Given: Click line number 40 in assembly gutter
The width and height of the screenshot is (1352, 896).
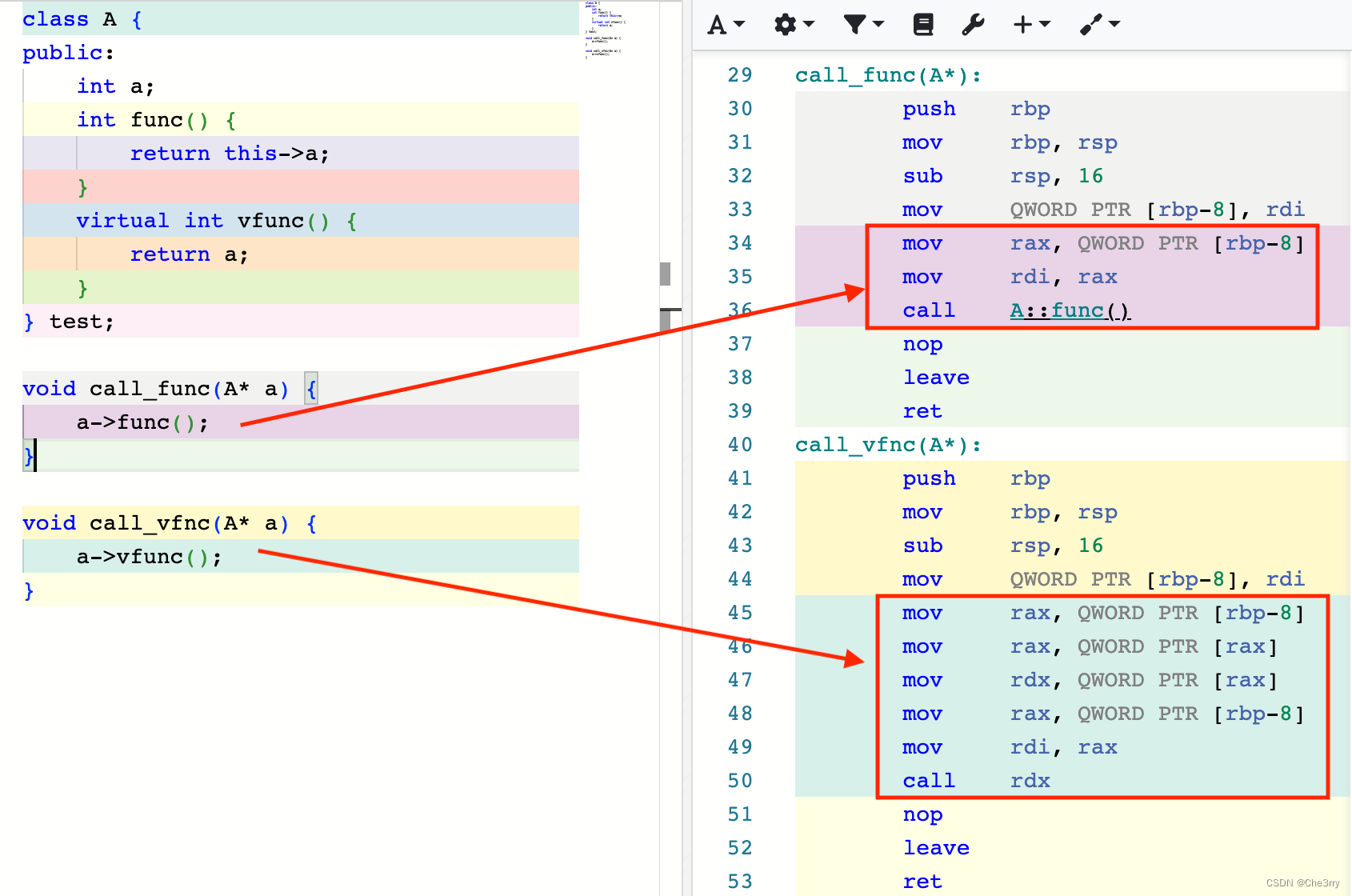Looking at the screenshot, I should click(740, 445).
